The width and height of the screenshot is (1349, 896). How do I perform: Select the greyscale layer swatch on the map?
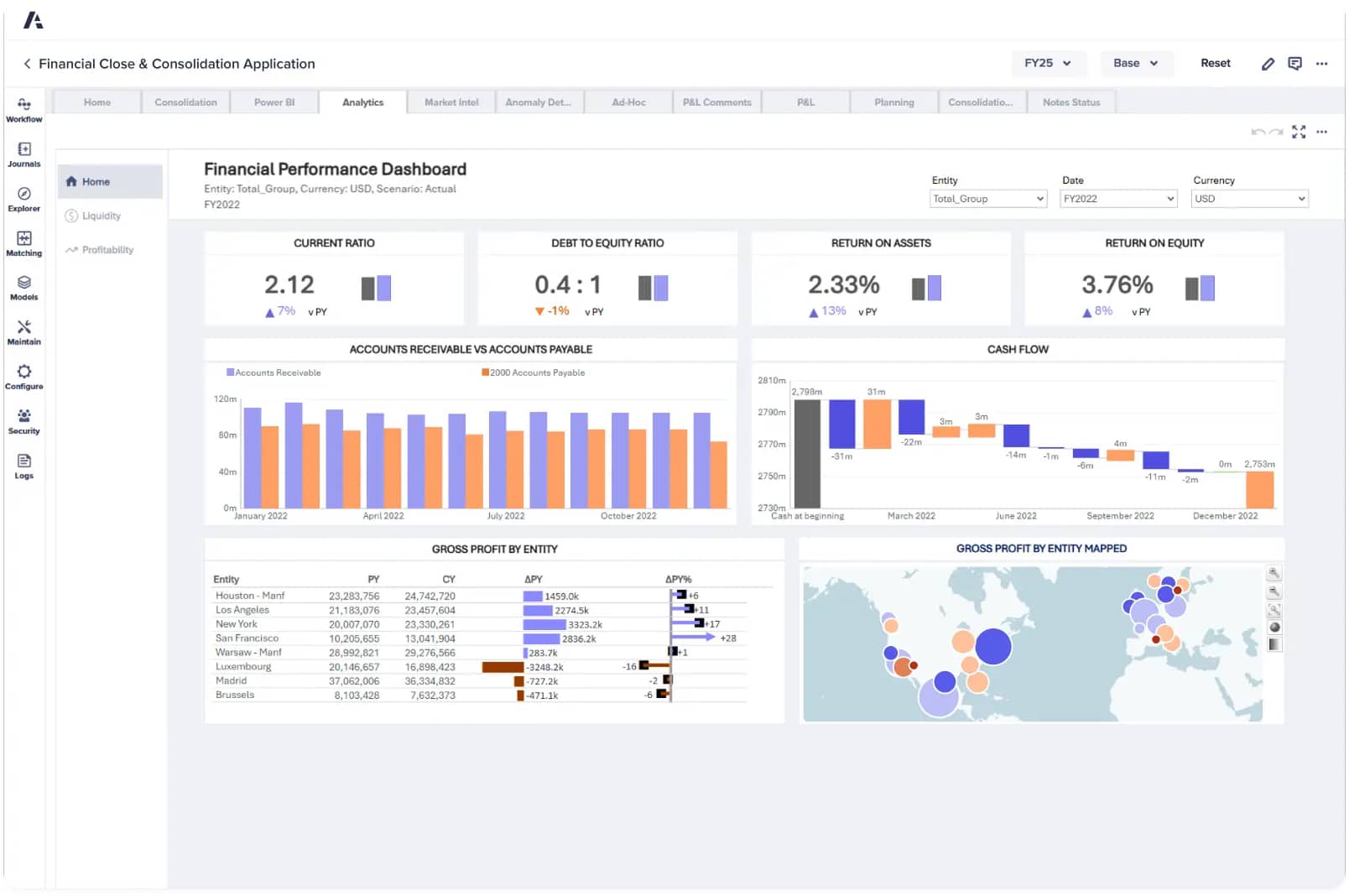(1273, 644)
